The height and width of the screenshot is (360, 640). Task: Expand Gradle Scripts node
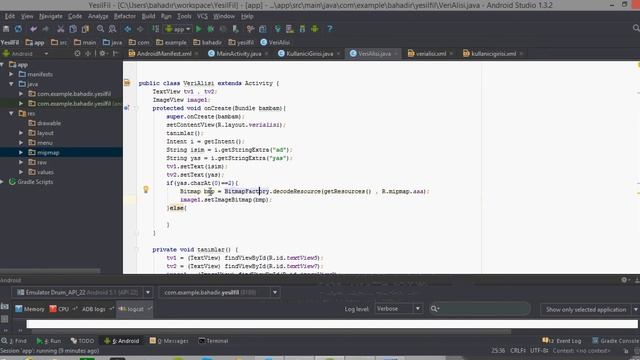2,182
